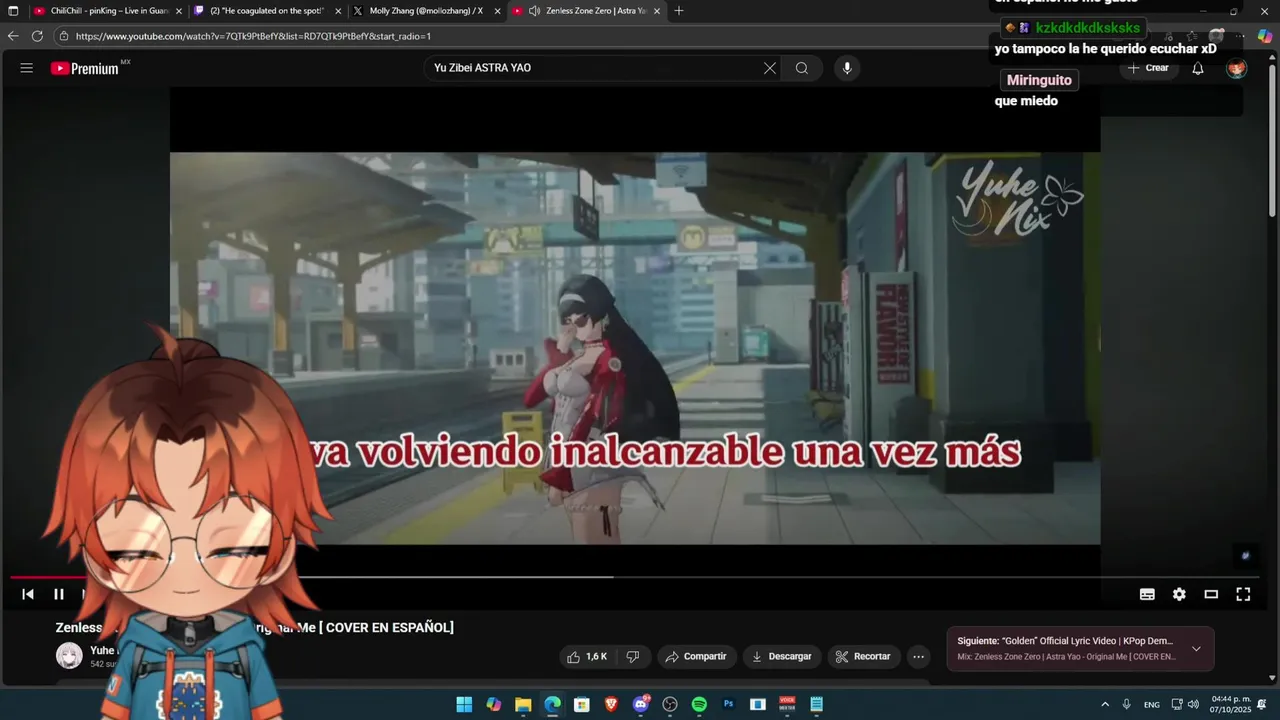1280x720 pixels.
Task: Reload the page in the browser
Action: tap(37, 36)
